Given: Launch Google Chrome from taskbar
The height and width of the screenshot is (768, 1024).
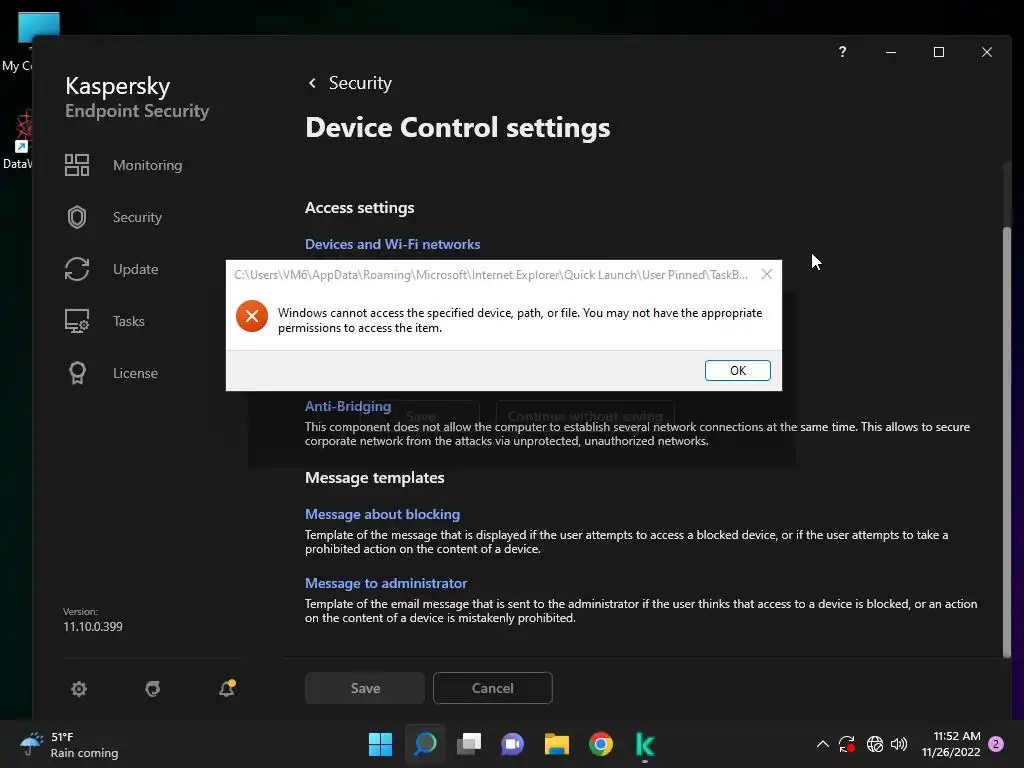Looking at the screenshot, I should coord(601,744).
